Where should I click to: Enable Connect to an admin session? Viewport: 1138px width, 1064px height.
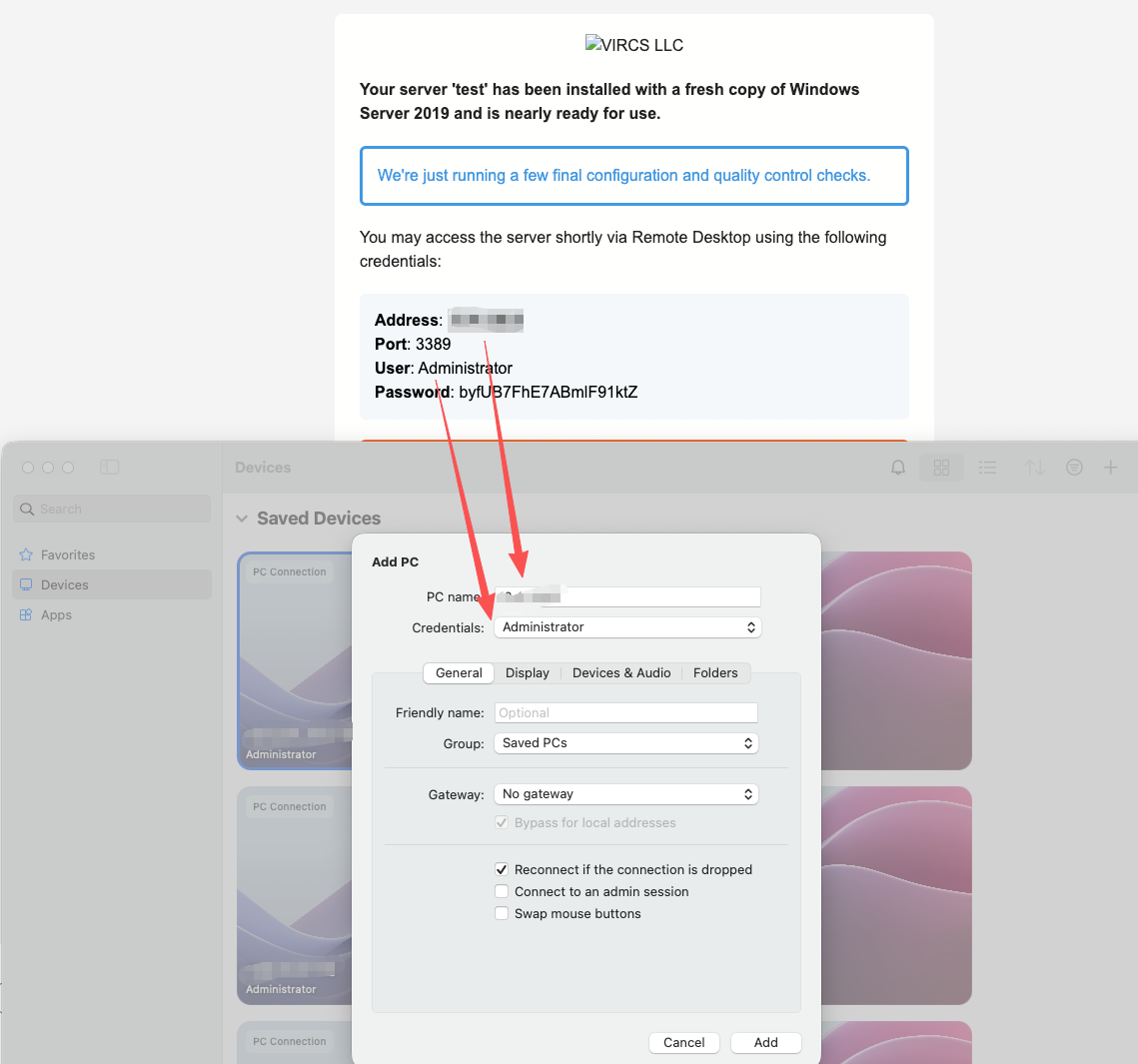tap(502, 891)
